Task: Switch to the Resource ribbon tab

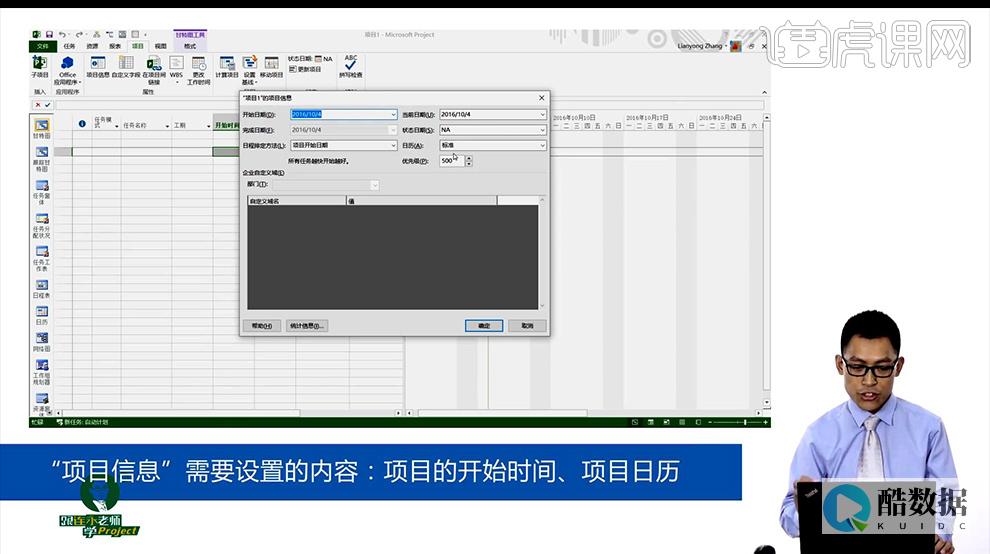Action: (x=92, y=46)
